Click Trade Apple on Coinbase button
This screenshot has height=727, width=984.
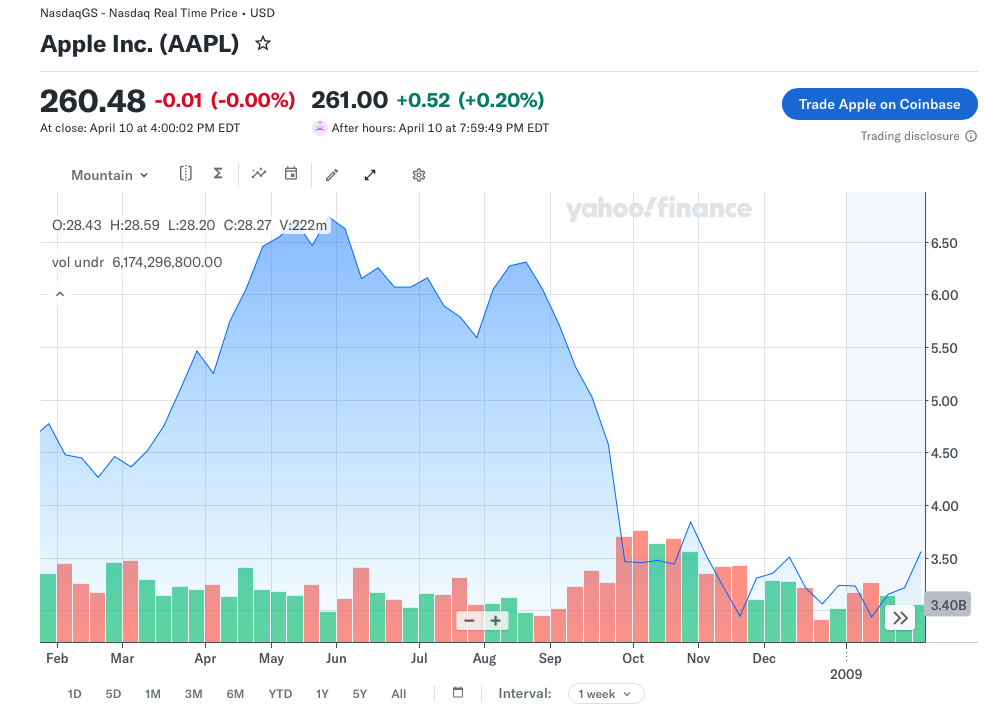tap(879, 104)
